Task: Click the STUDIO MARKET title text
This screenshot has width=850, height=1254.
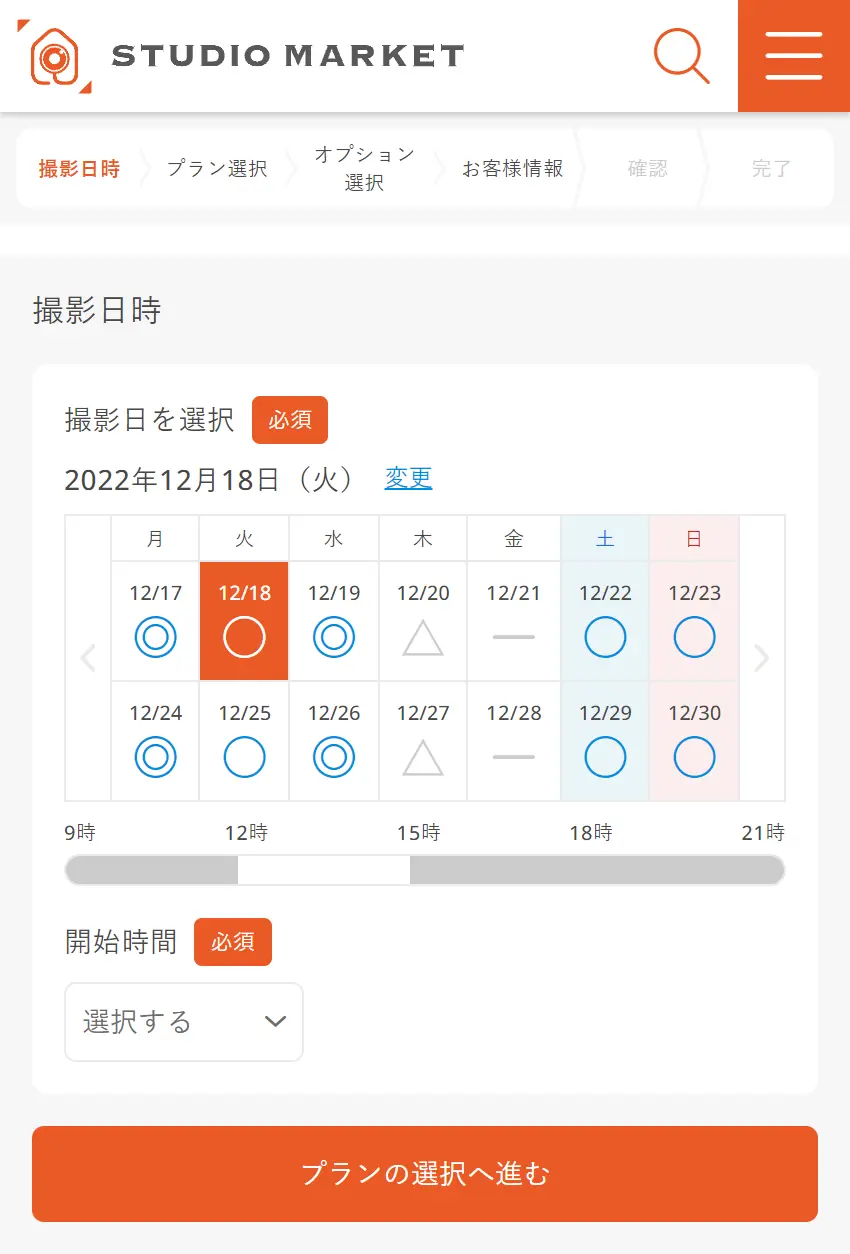Action: point(288,56)
